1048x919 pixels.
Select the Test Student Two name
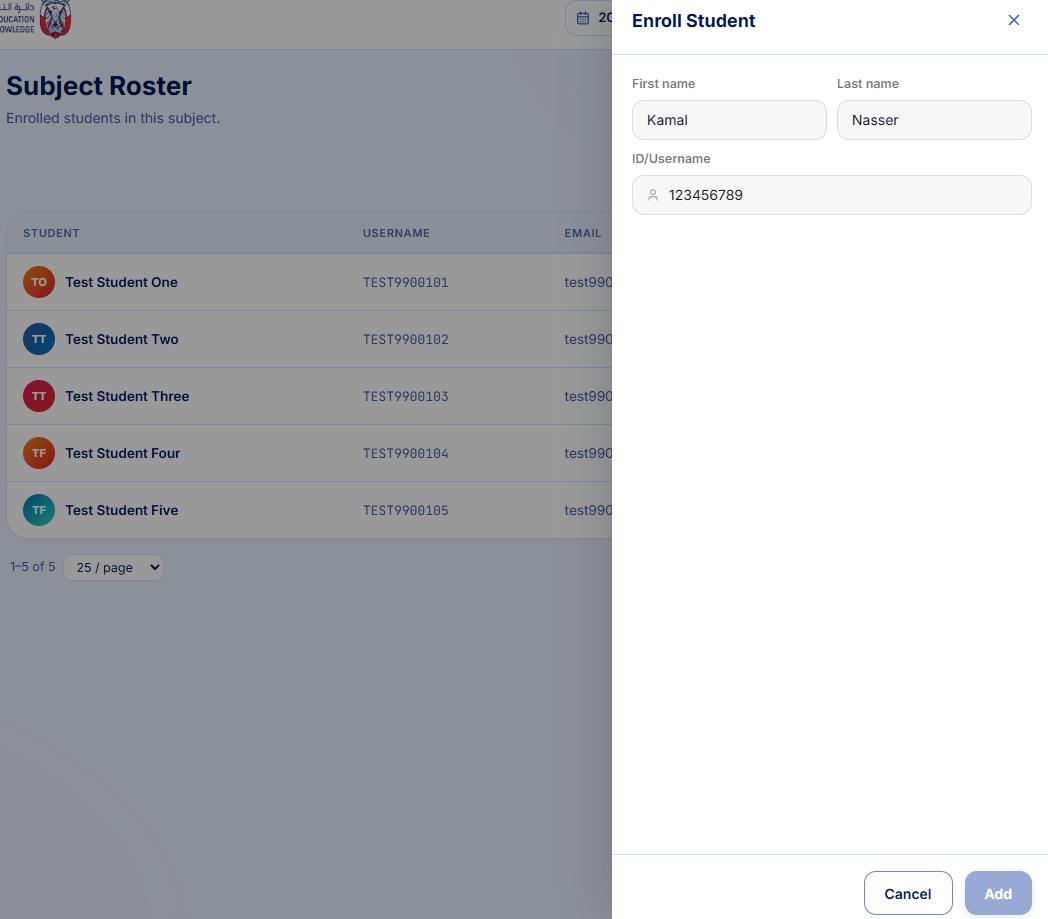click(x=122, y=339)
